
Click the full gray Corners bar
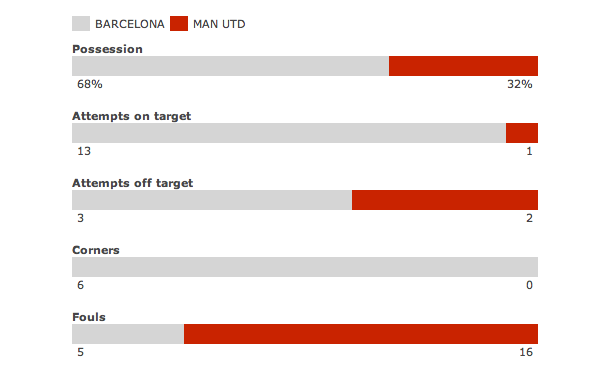pos(305,267)
